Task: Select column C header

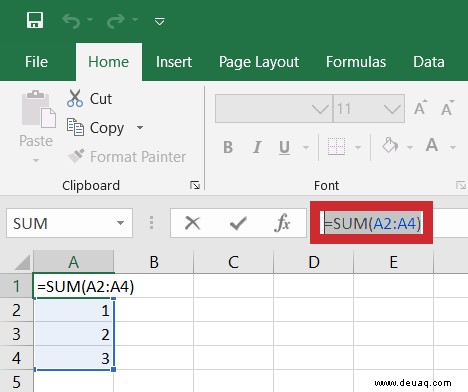Action: 234,262
